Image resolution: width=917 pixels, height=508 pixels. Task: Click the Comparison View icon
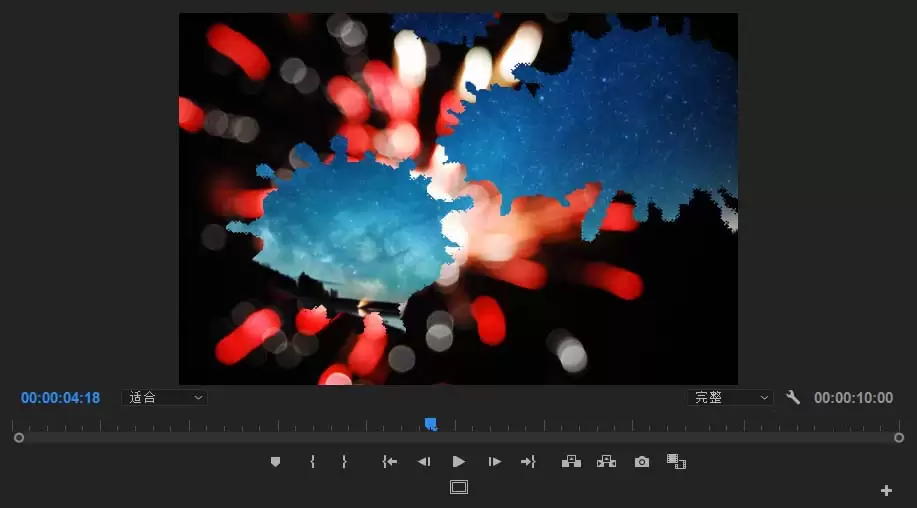(x=677, y=462)
